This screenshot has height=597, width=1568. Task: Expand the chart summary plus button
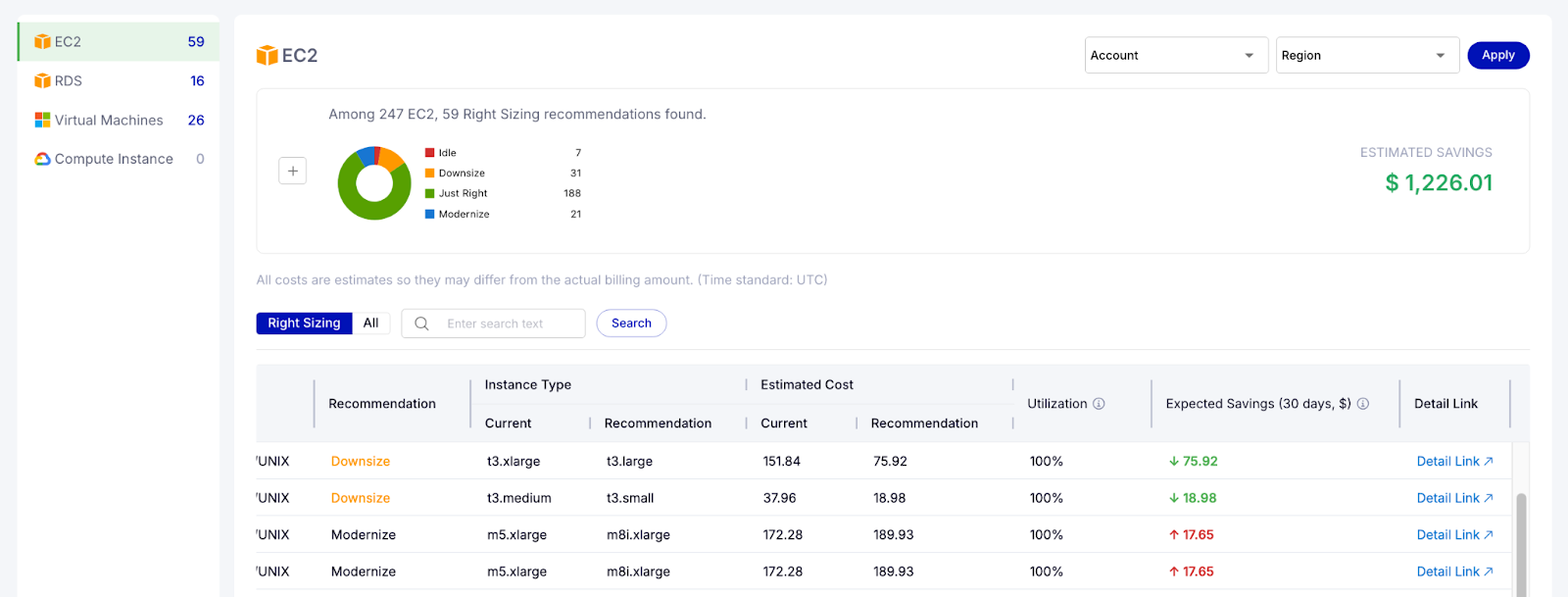[293, 171]
